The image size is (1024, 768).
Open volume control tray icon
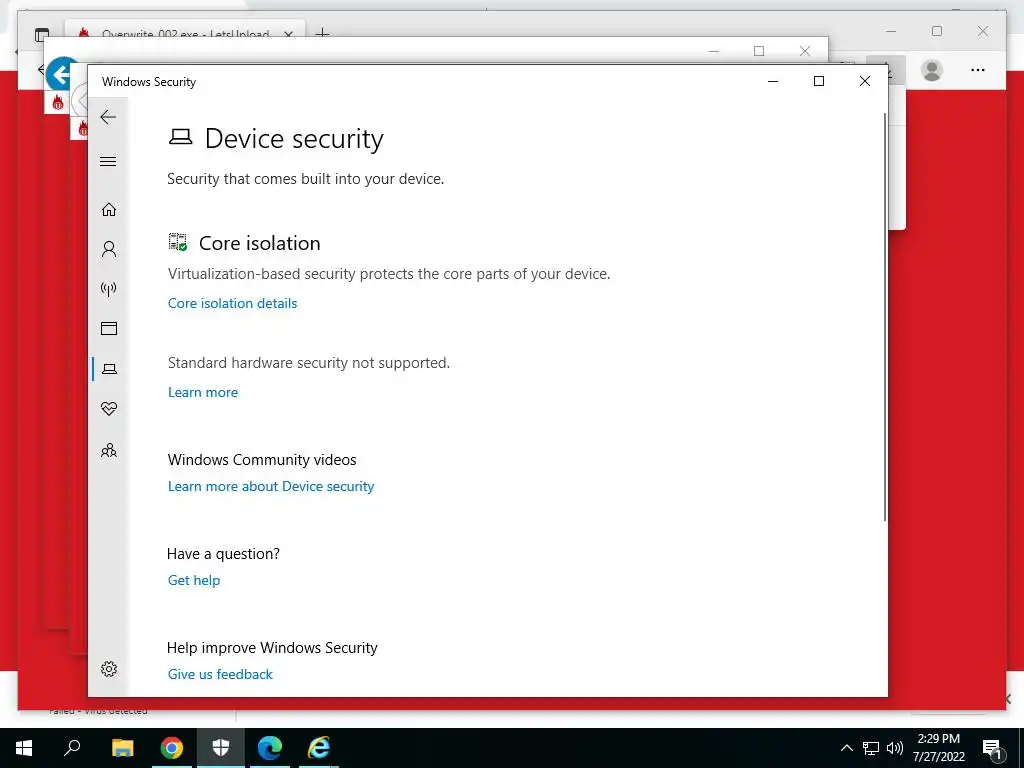pyautogui.click(x=895, y=748)
